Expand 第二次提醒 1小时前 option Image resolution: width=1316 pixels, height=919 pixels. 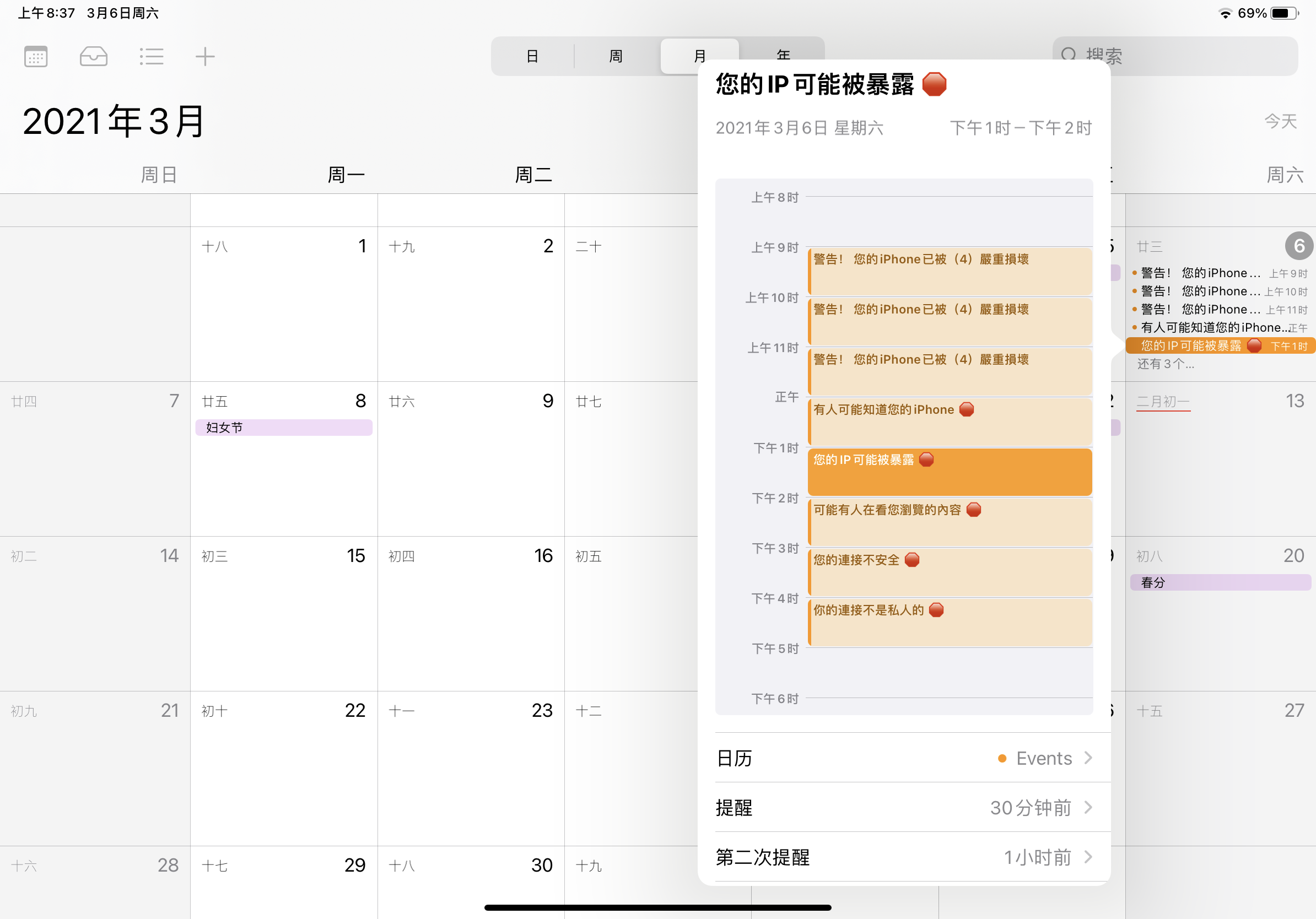tap(1088, 857)
